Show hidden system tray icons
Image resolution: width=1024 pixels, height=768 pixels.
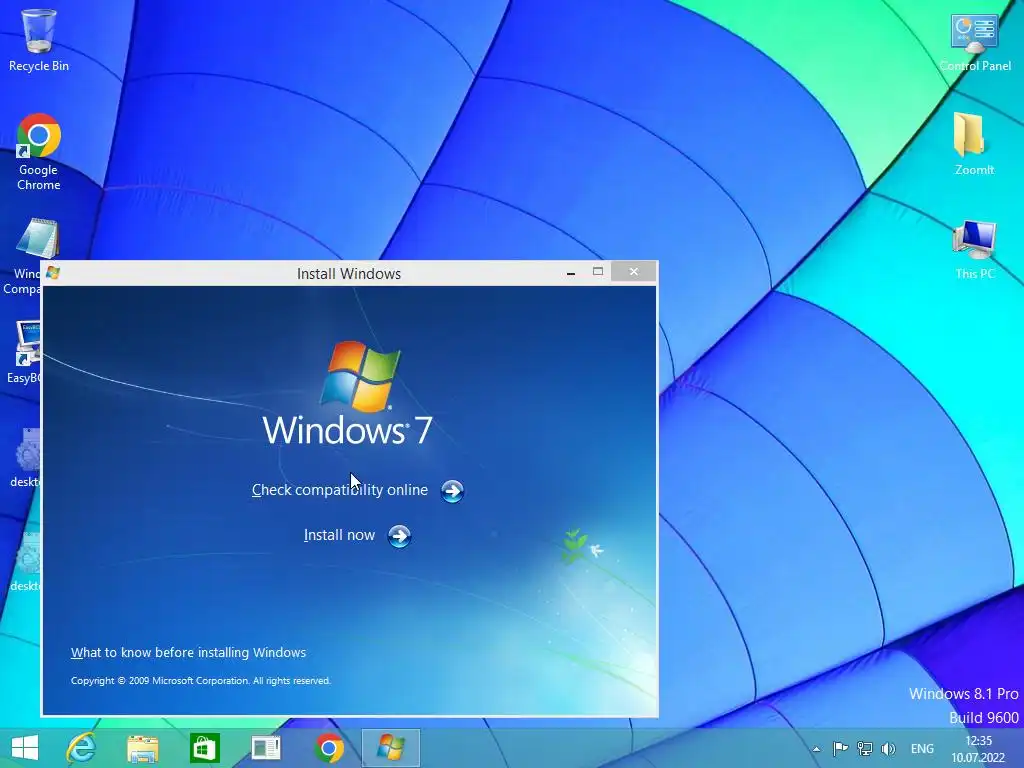point(816,749)
